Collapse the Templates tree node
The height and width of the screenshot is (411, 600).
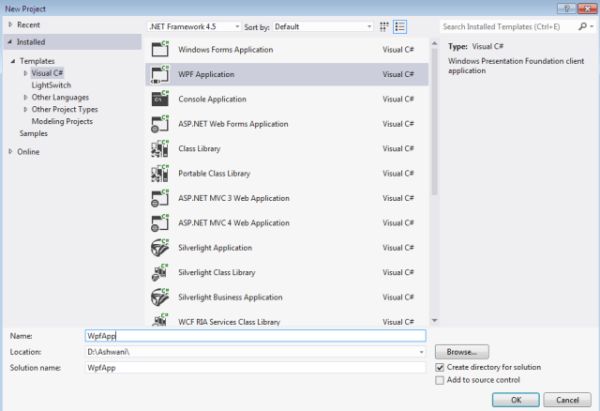click(13, 61)
